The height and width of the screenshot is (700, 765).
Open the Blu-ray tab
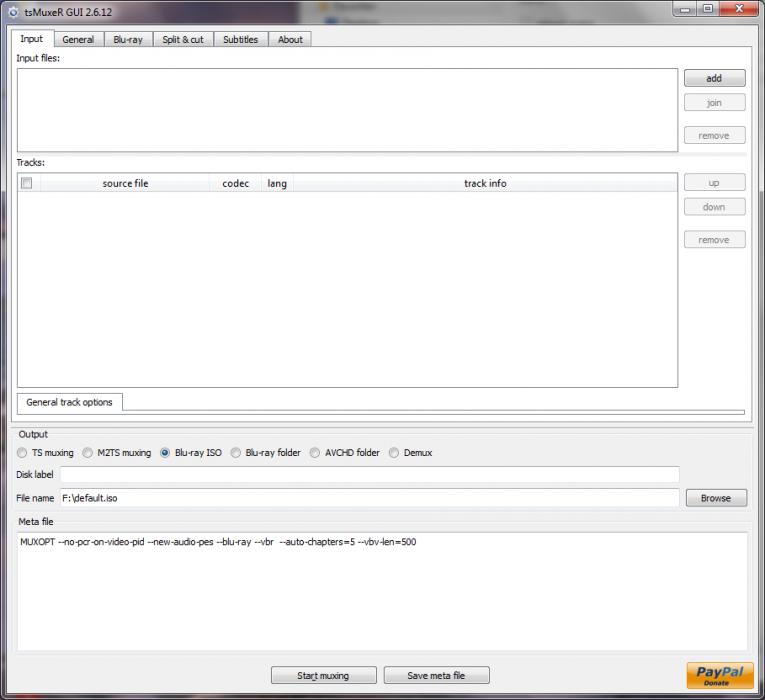128,40
